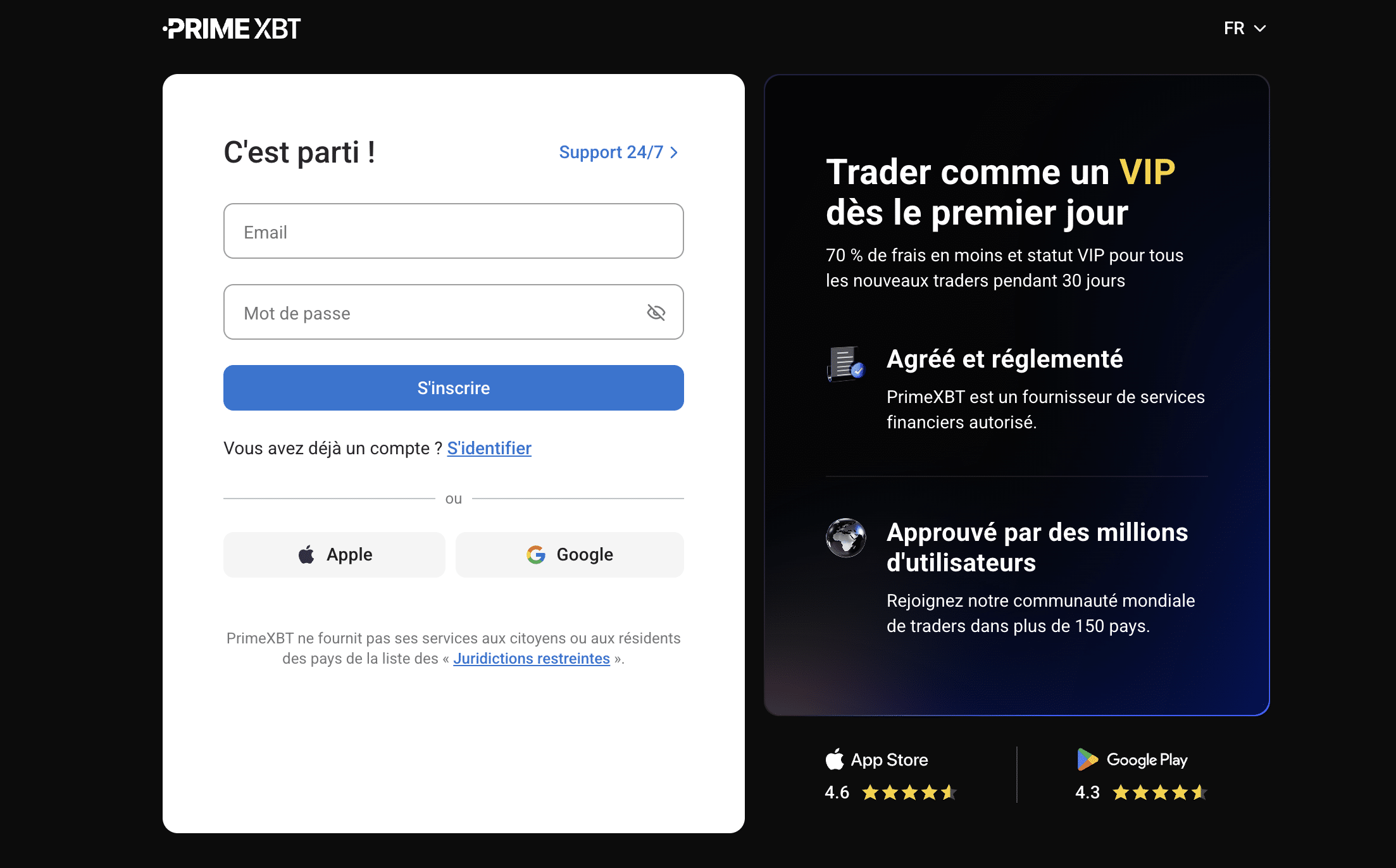Open Juridictions restreintes link
Screen dimensions: 1396x868
click(532, 659)
